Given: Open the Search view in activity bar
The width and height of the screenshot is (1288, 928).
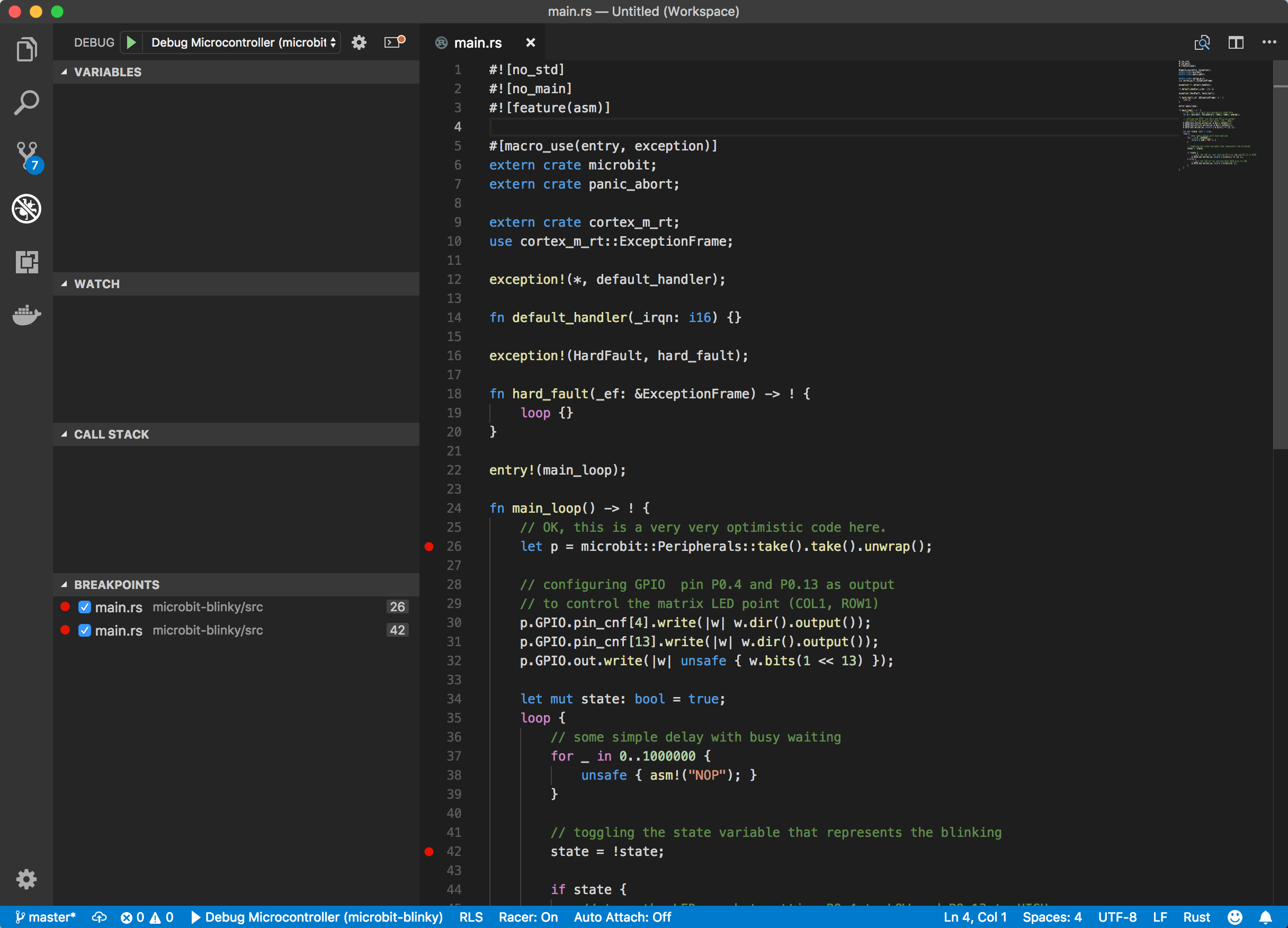Looking at the screenshot, I should (x=26, y=103).
